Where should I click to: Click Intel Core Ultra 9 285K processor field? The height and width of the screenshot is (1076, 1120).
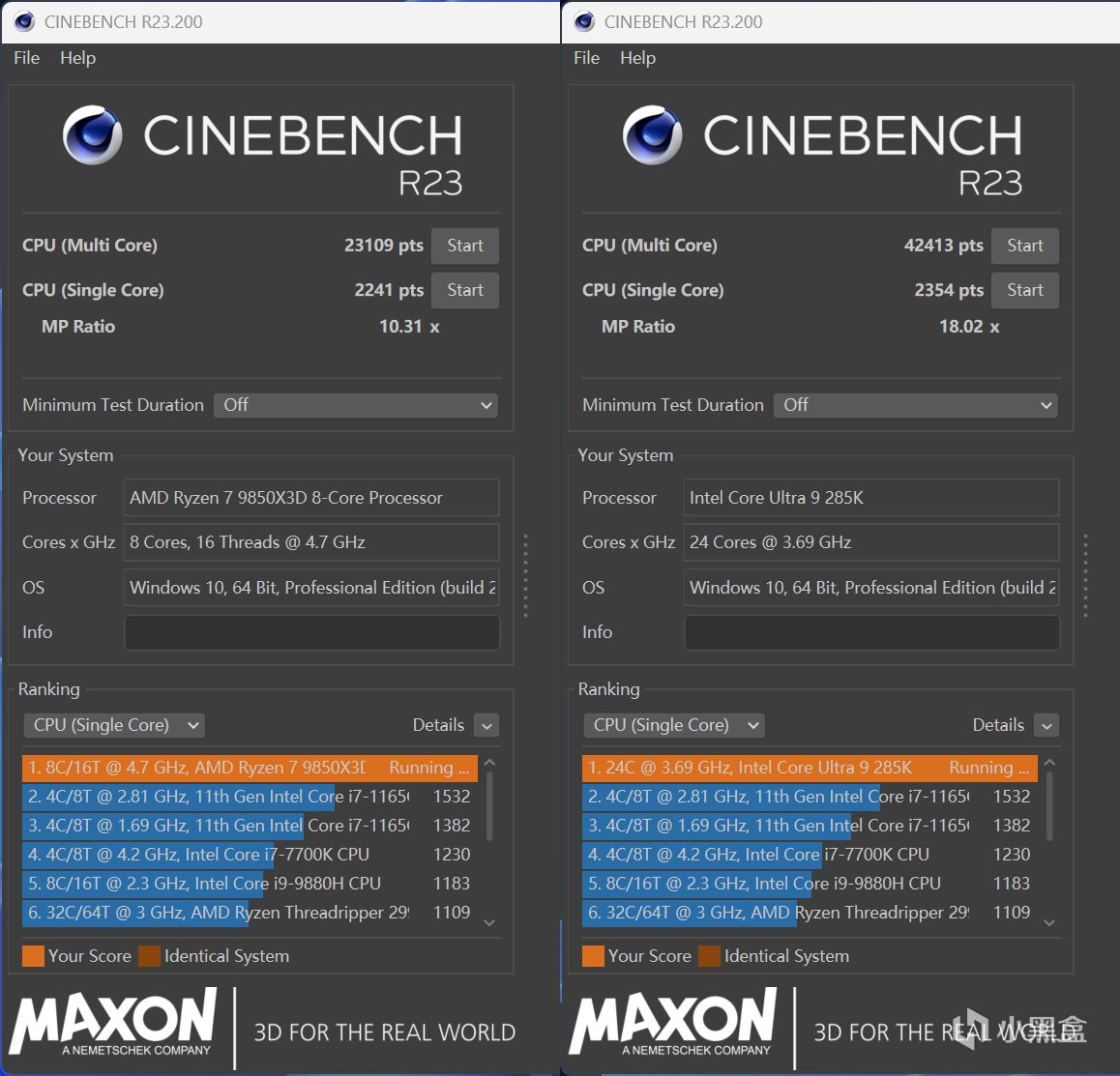coord(871,498)
